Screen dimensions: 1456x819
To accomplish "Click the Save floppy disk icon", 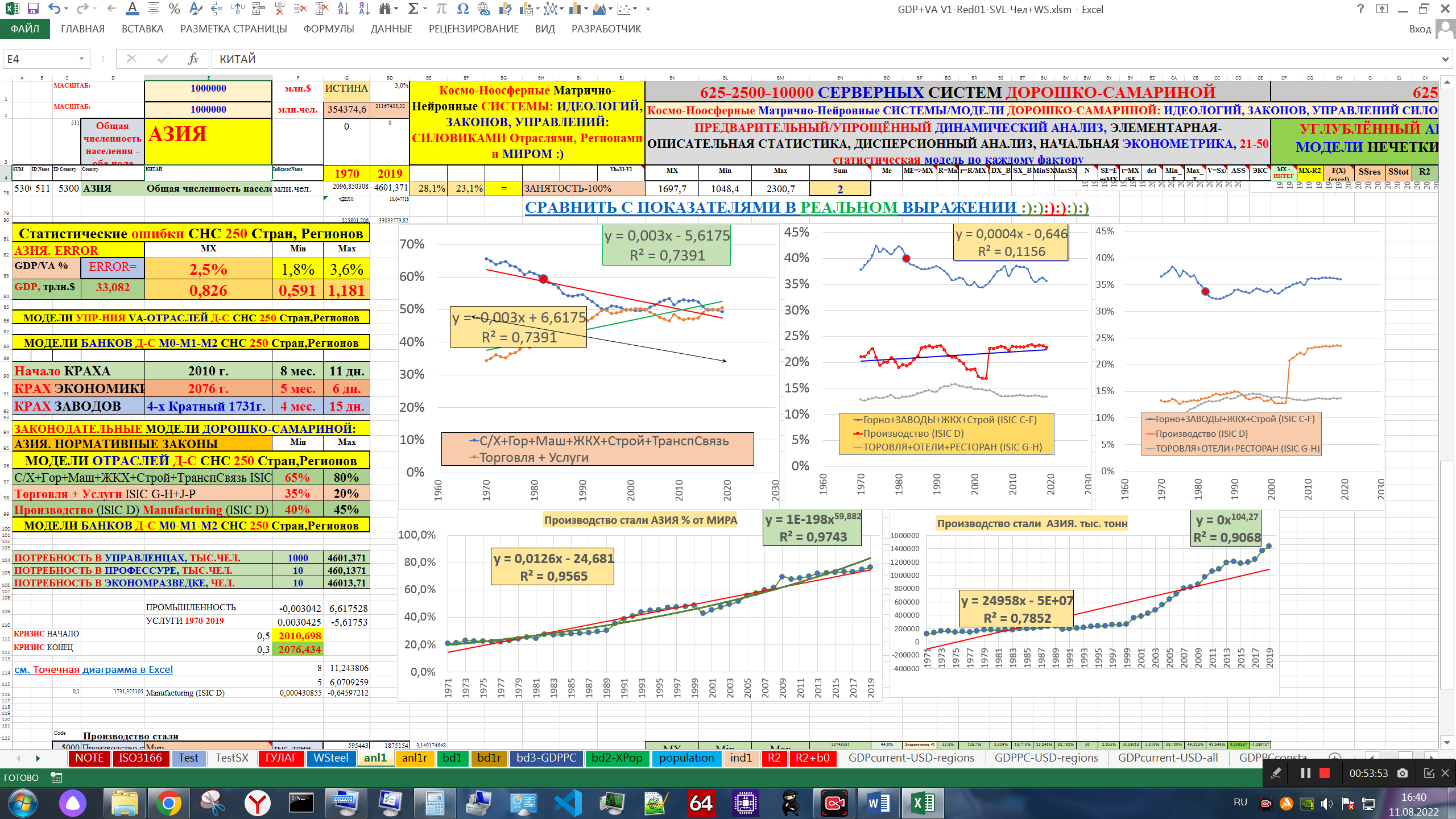I will pyautogui.click(x=33, y=9).
